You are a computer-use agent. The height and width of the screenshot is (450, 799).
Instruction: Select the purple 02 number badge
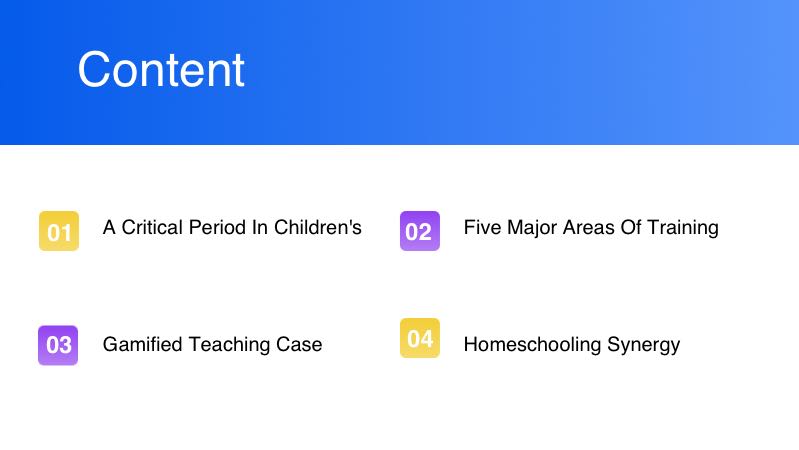(x=419, y=231)
